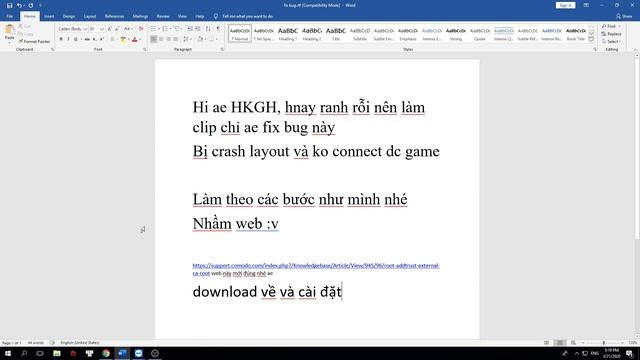
Task: Toggle italic formatting
Action: pos(68,39)
